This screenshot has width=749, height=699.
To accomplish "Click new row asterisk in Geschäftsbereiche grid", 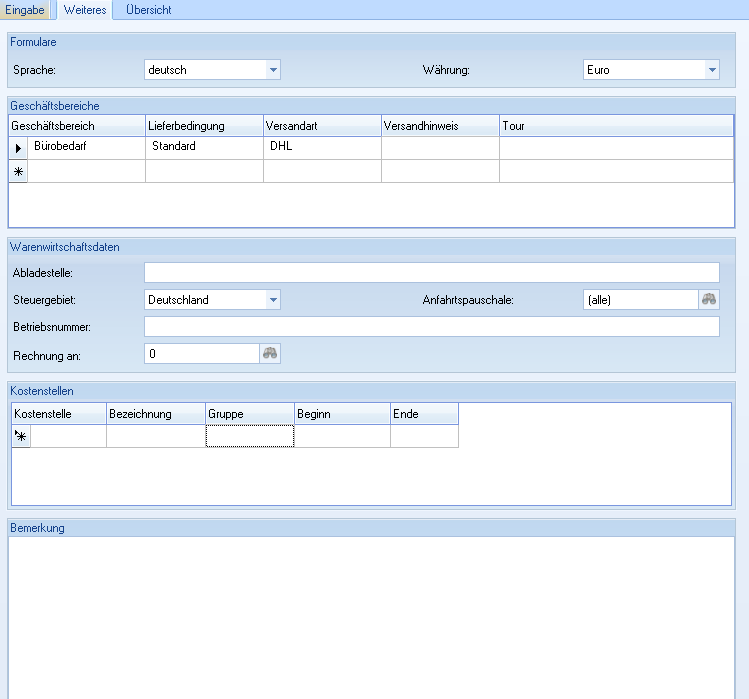I will click(18, 171).
